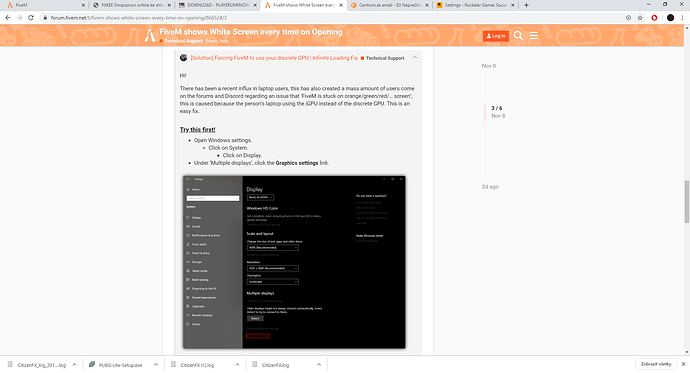Open the Opera red extension icon
Image resolution: width=690 pixels, height=373 pixels.
654,18
